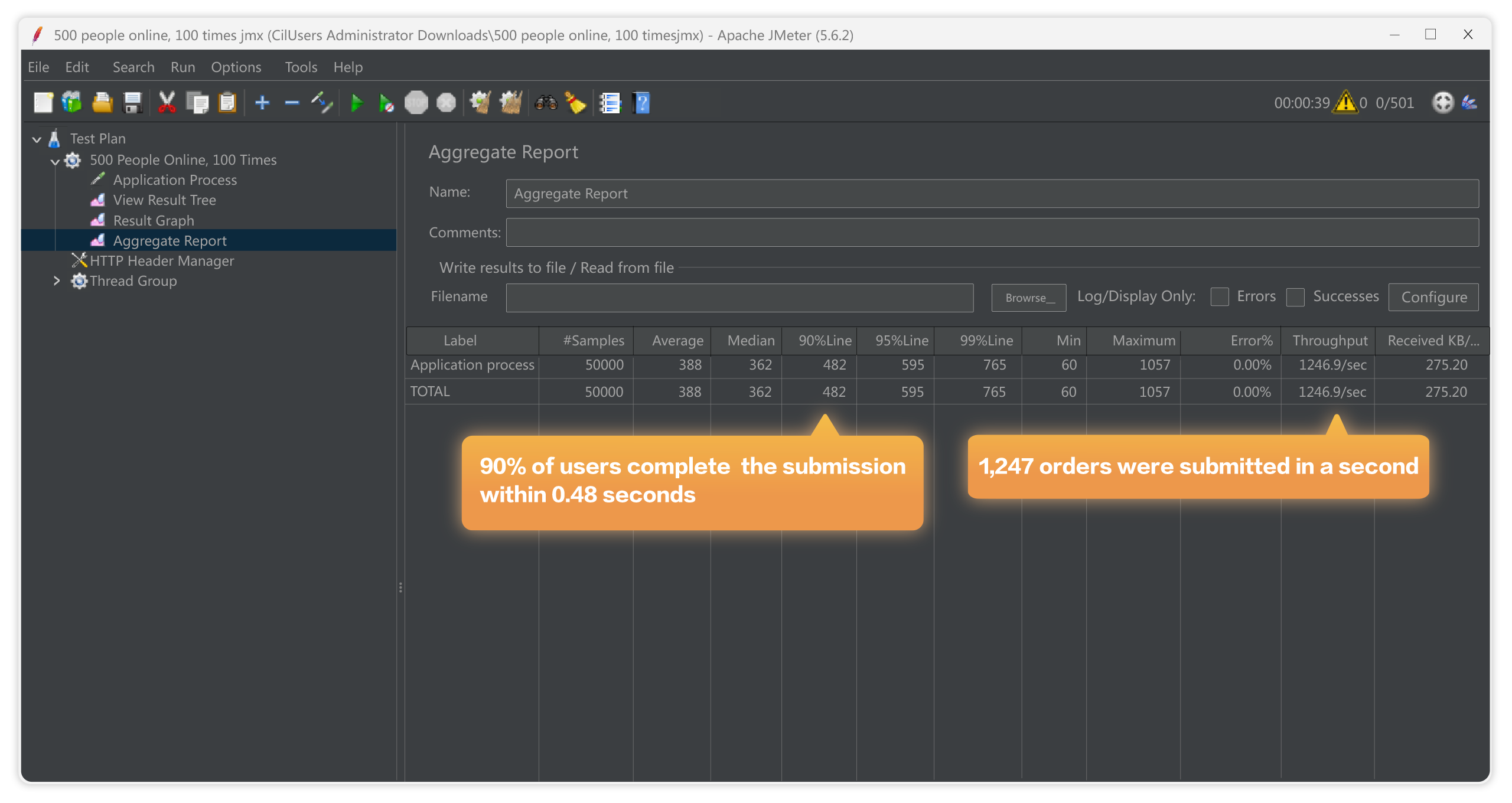Click the Cut scissors icon in toolbar
This screenshot has height=803, width=1512.
point(167,103)
